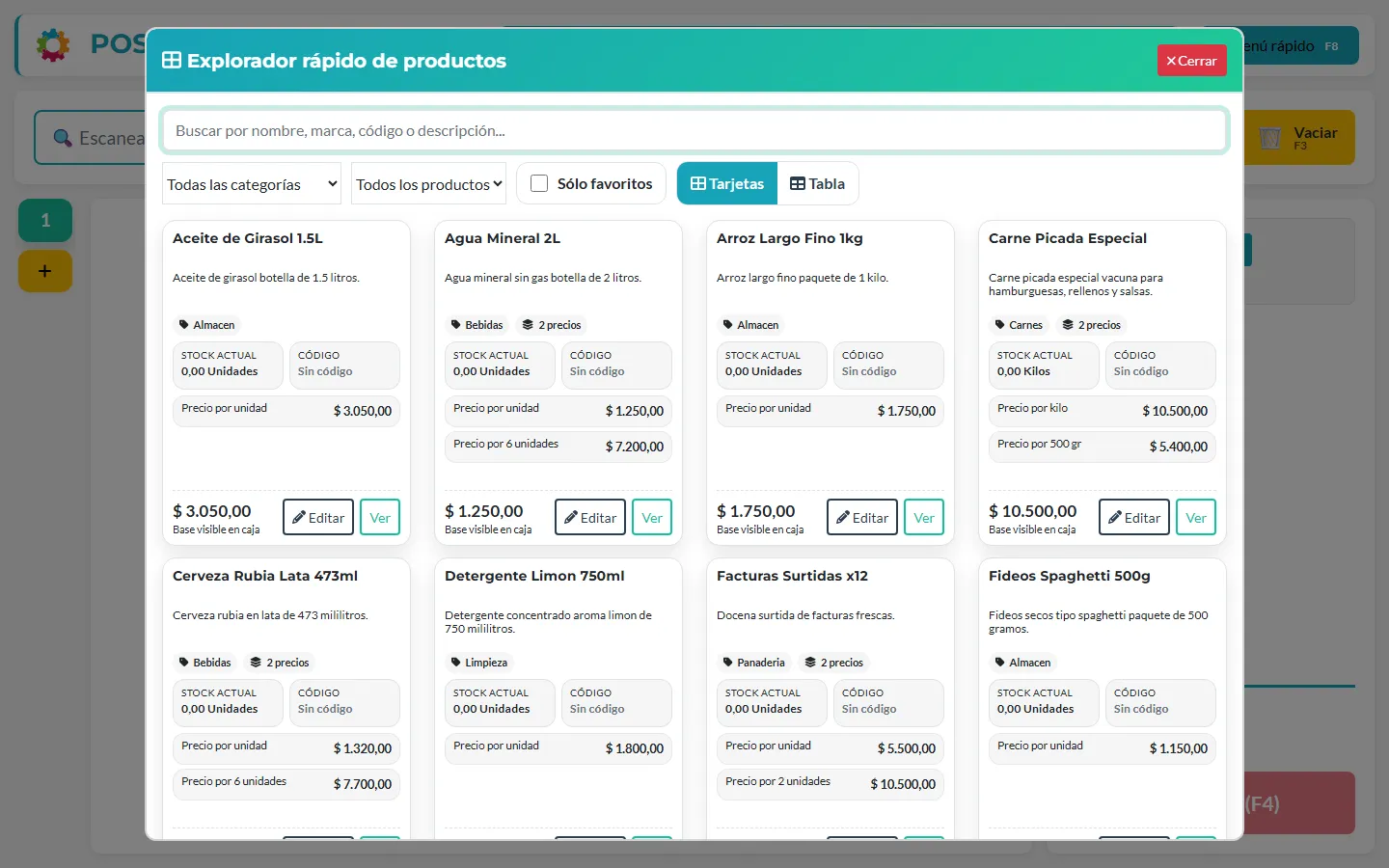Viewport: 1389px width, 868px height.
Task: Enable the Sólo favoritos checkbox
Action: point(539,183)
